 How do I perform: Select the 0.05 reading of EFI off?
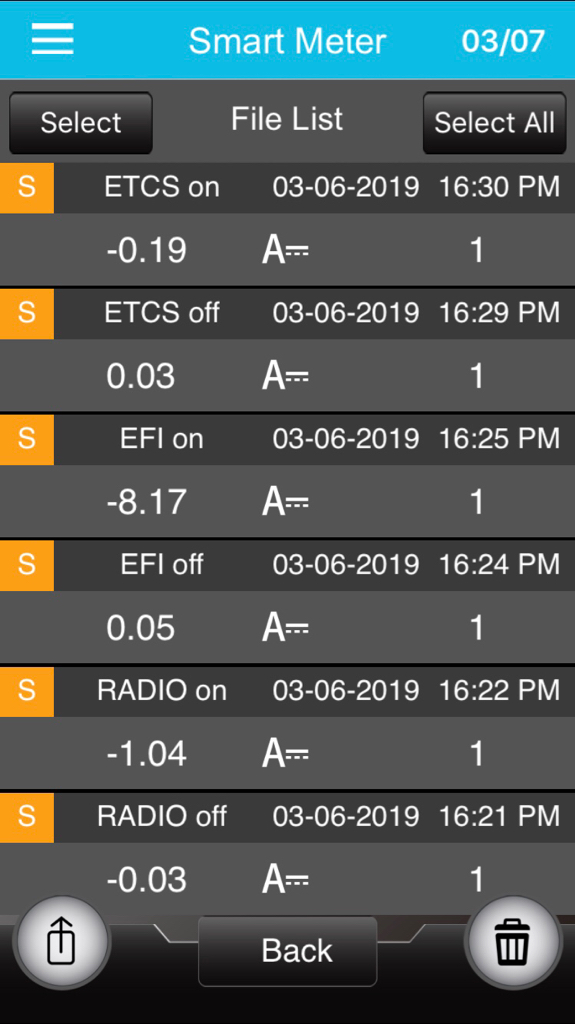pos(140,628)
